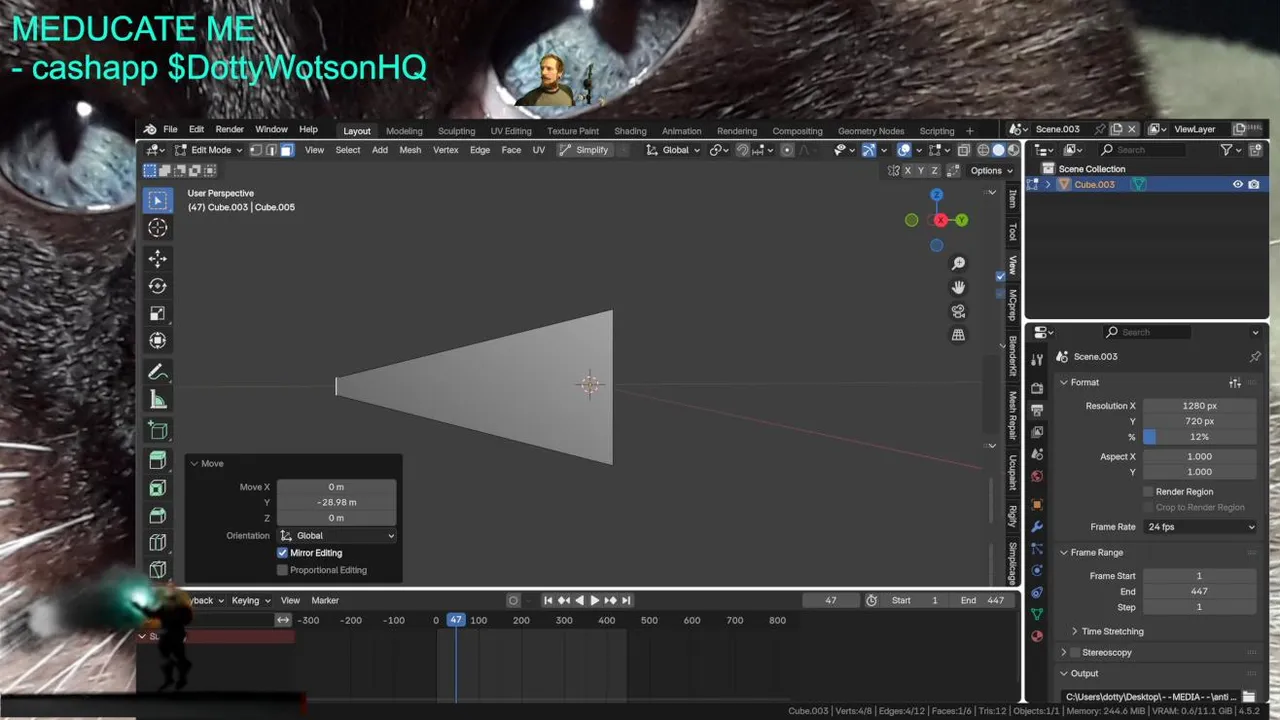1280x720 pixels.
Task: Select the Annotate tool
Action: click(x=157, y=372)
